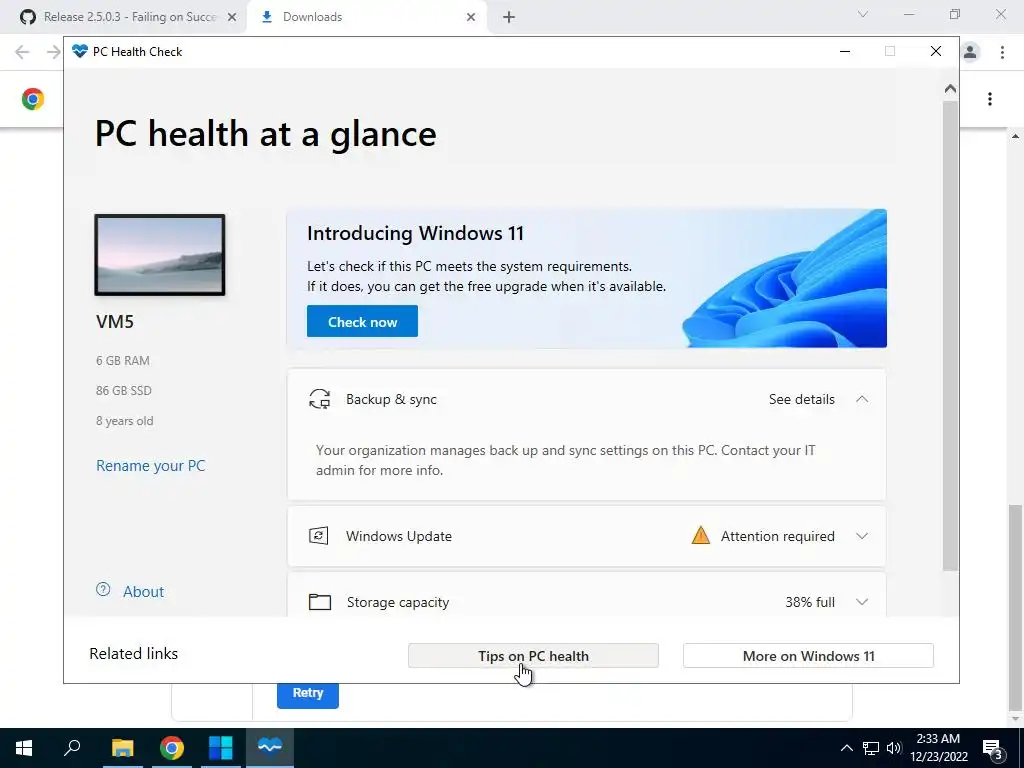Open Chrome three-dot menu in toolbar
Screen dimensions: 1024x768
coord(1002,52)
